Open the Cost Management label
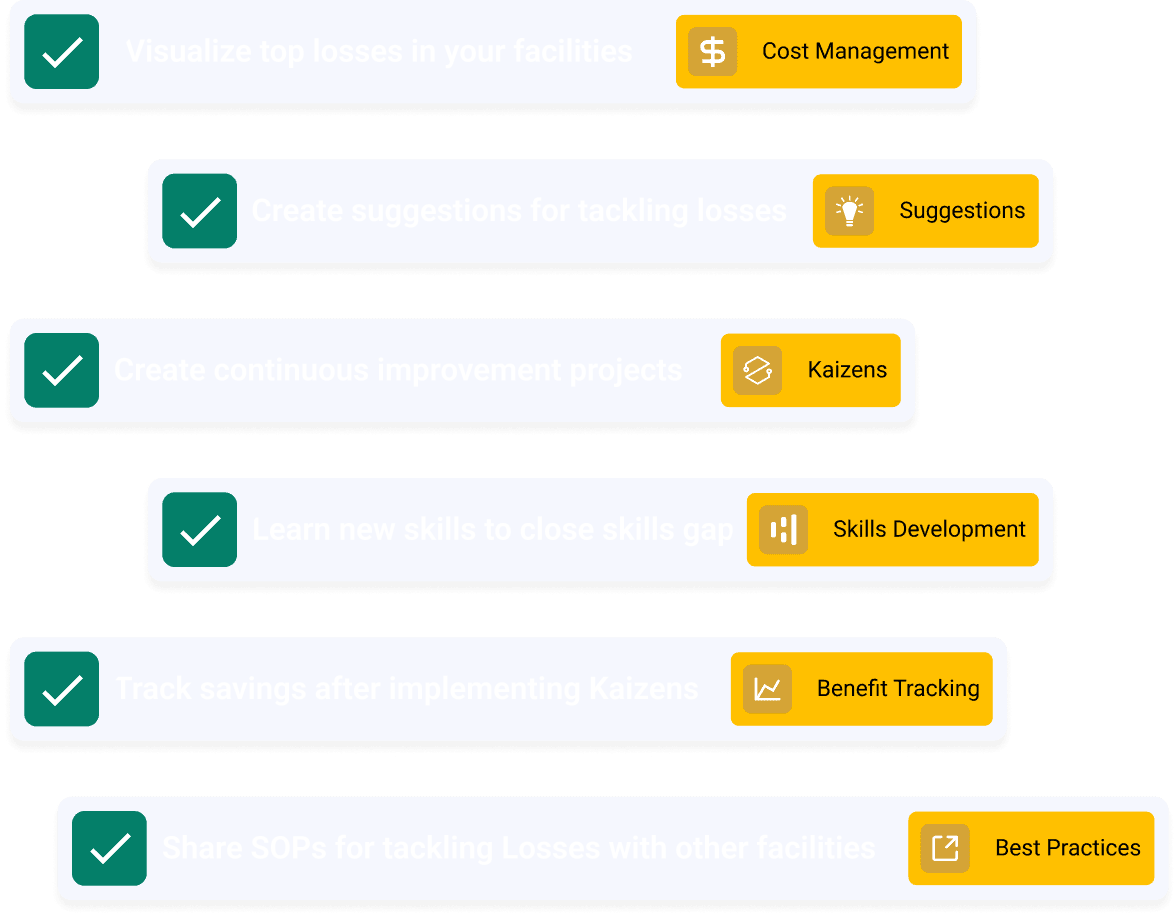The image size is (1176, 917). pyautogui.click(x=855, y=51)
